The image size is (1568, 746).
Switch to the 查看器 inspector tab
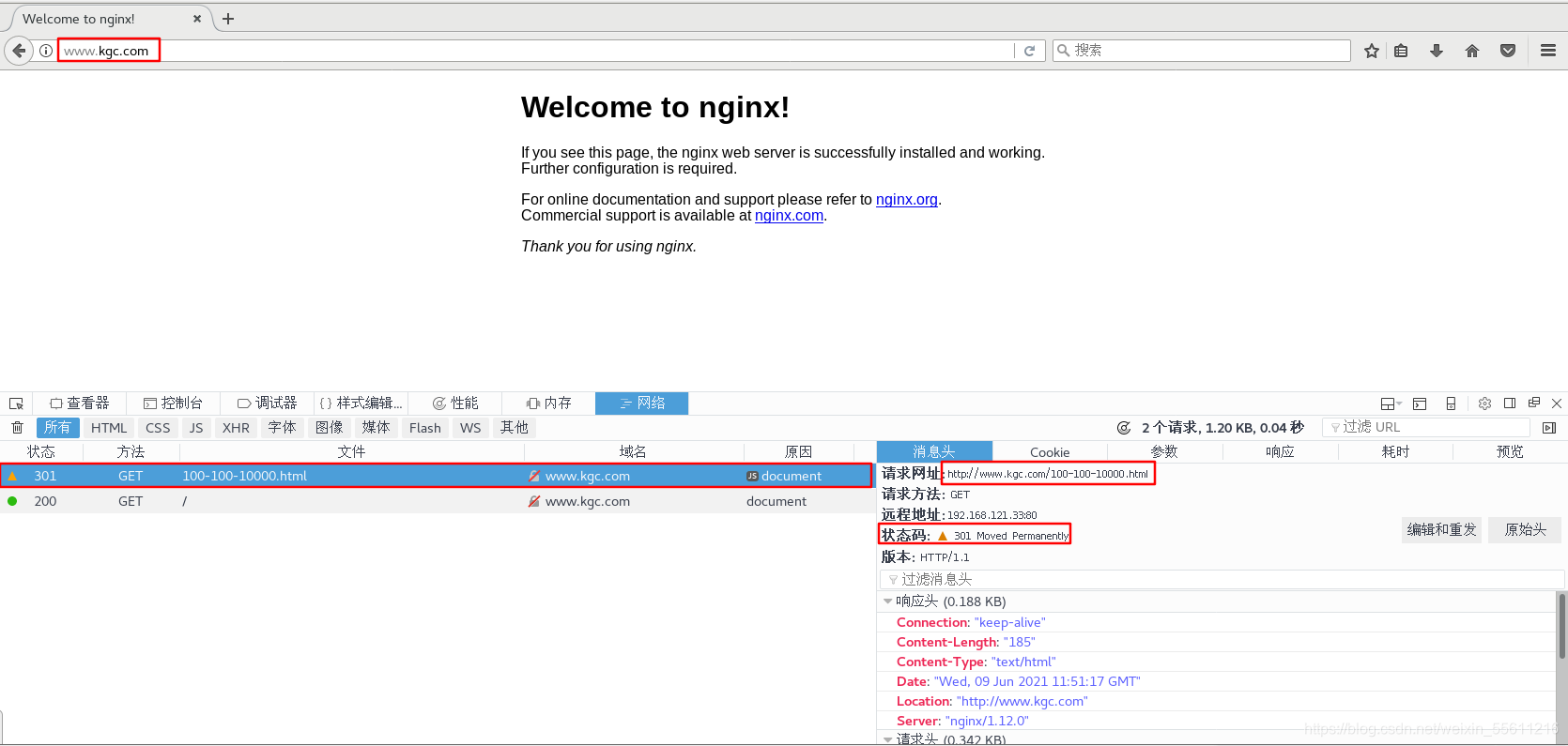tap(80, 403)
